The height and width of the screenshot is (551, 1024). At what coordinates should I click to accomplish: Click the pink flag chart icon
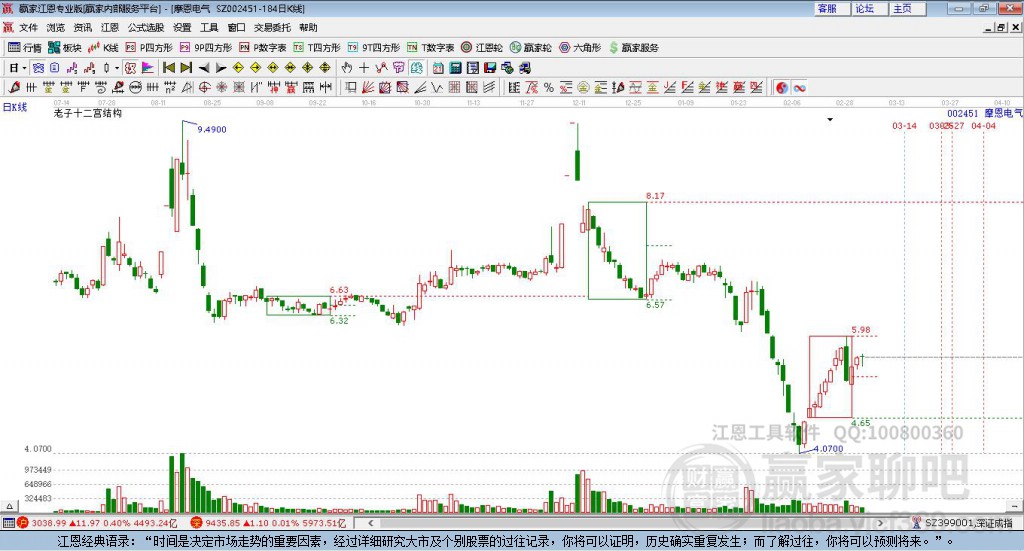pyautogui.click(x=148, y=68)
